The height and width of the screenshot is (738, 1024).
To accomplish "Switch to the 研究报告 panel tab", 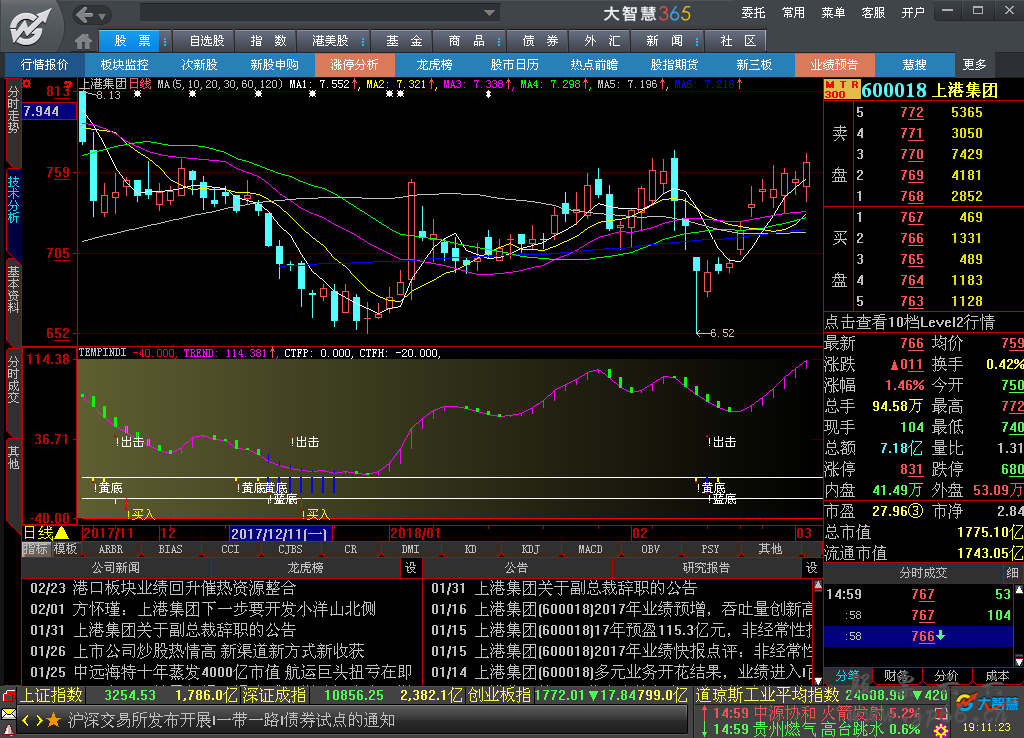I will click(x=706, y=568).
